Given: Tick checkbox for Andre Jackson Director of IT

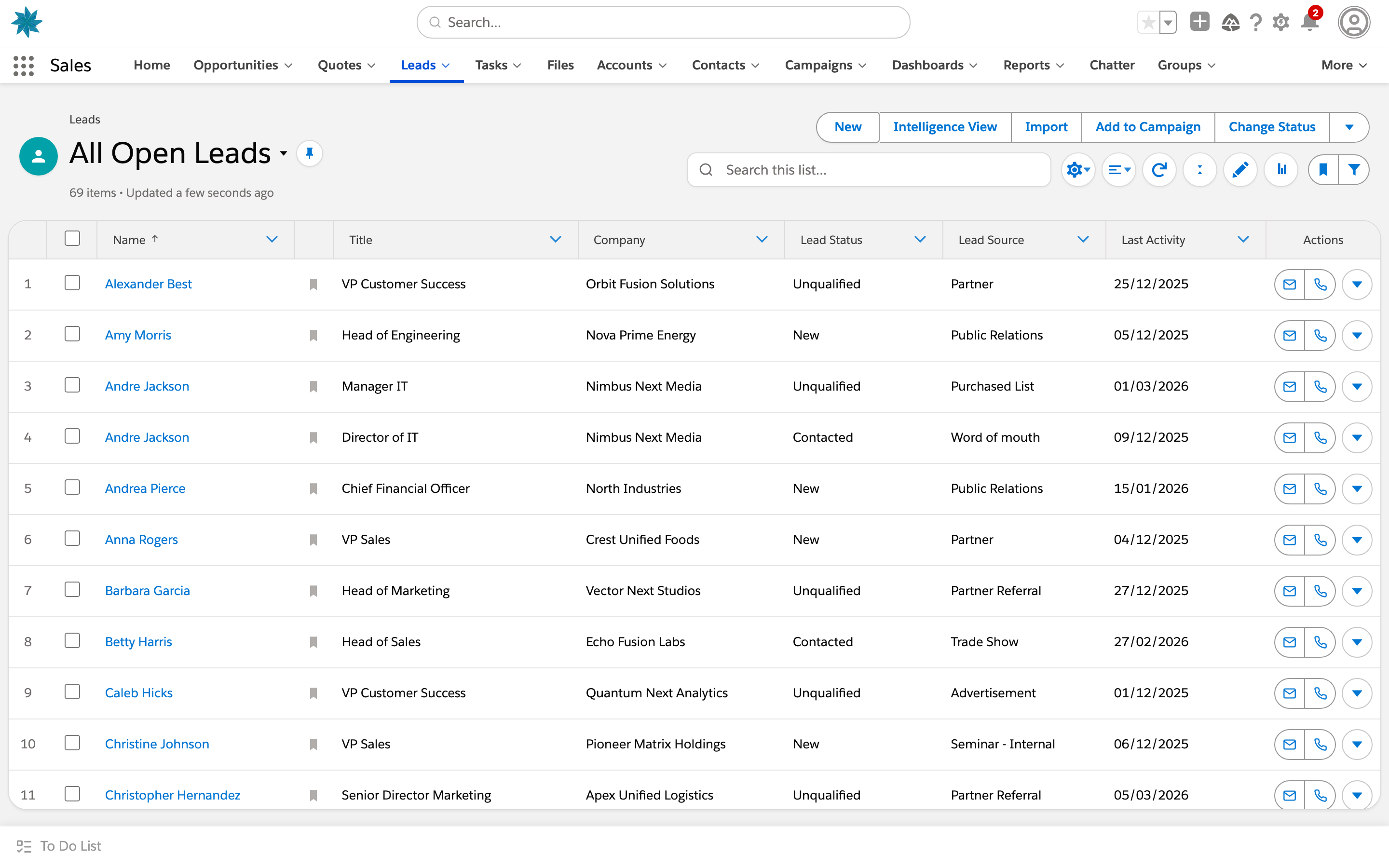Looking at the screenshot, I should (72, 436).
